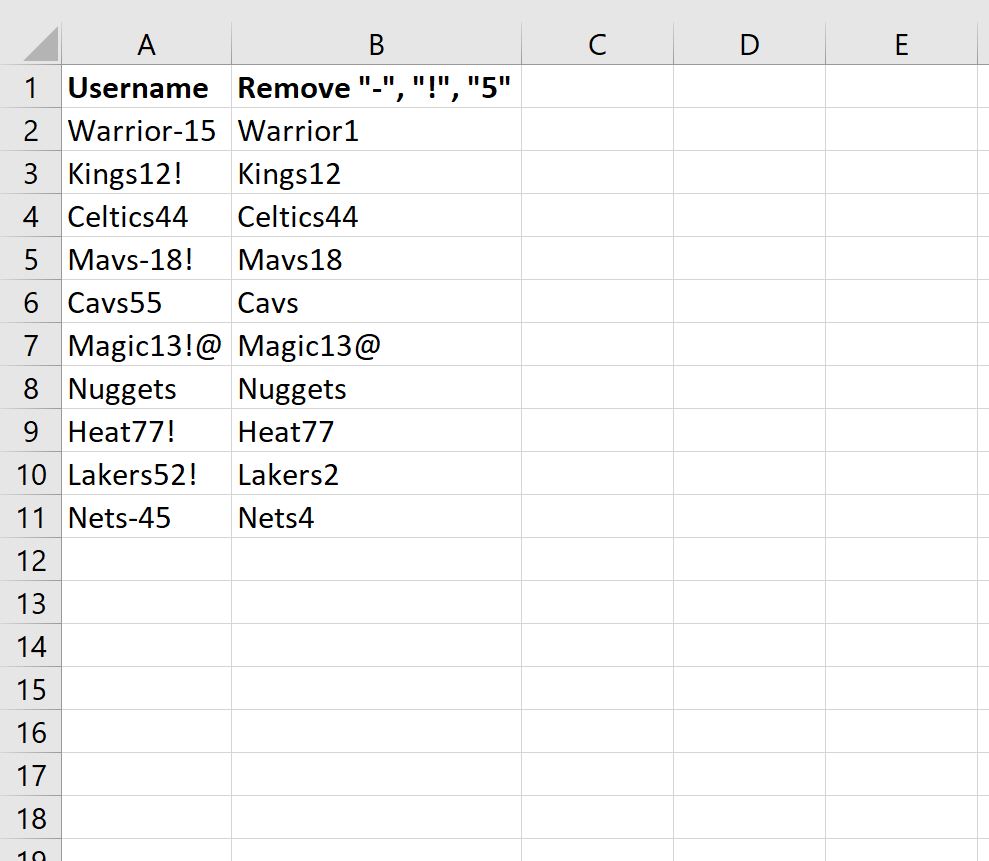Click the Select All triangle above row 1
989x861 pixels.
tap(33, 44)
